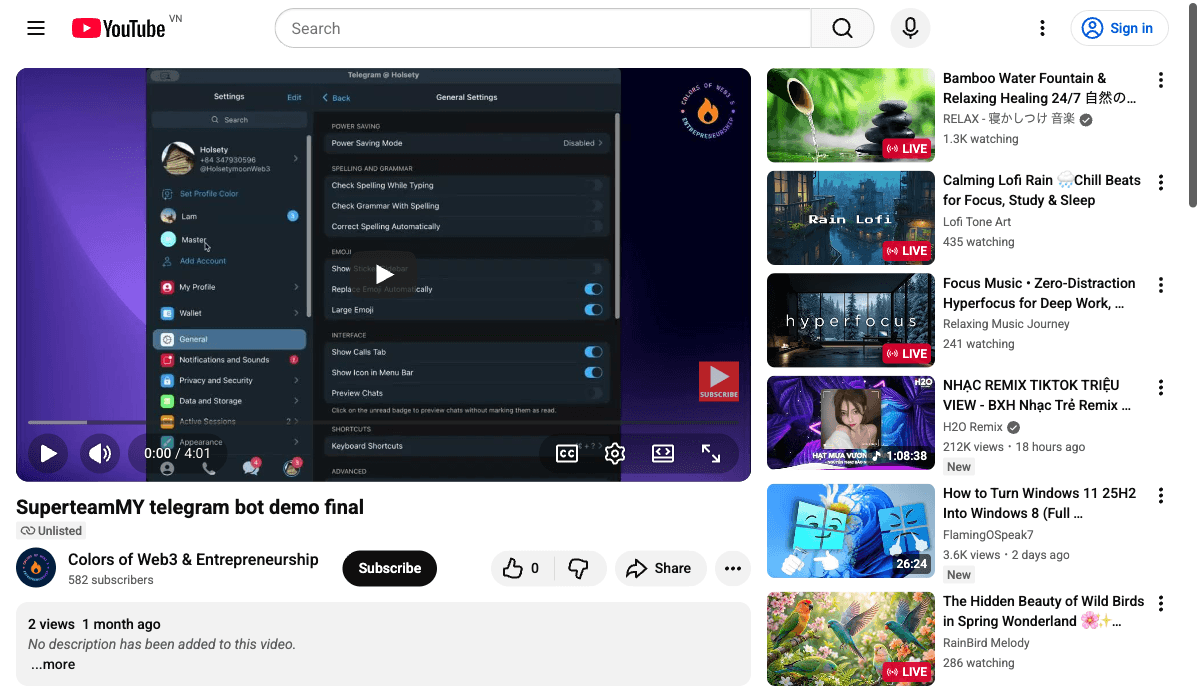Click the magnifier search button
Image resolution: width=1200 pixels, height=689 pixels.
tap(842, 28)
